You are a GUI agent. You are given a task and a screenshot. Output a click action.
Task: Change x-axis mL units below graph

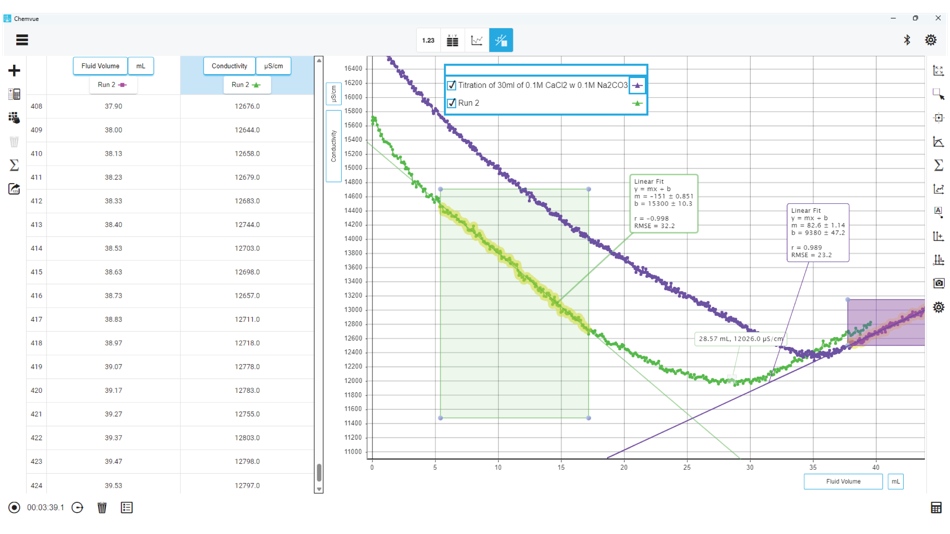coord(895,481)
